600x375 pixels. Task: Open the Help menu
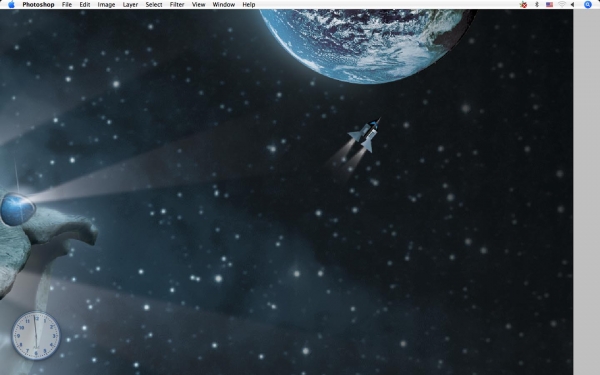pos(249,5)
